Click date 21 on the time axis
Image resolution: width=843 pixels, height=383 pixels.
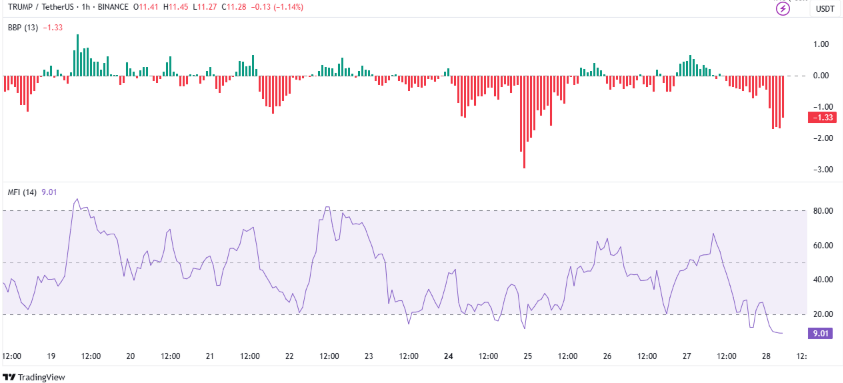pos(210,356)
